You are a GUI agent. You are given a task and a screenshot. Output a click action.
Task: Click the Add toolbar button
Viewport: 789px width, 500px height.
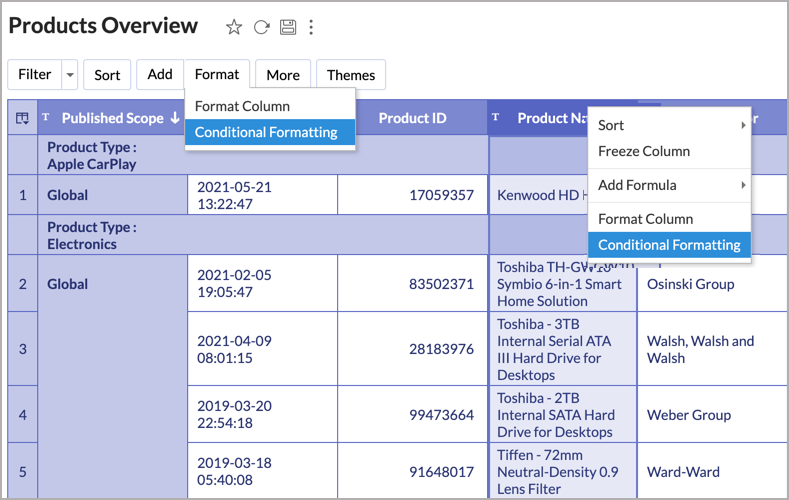point(160,75)
